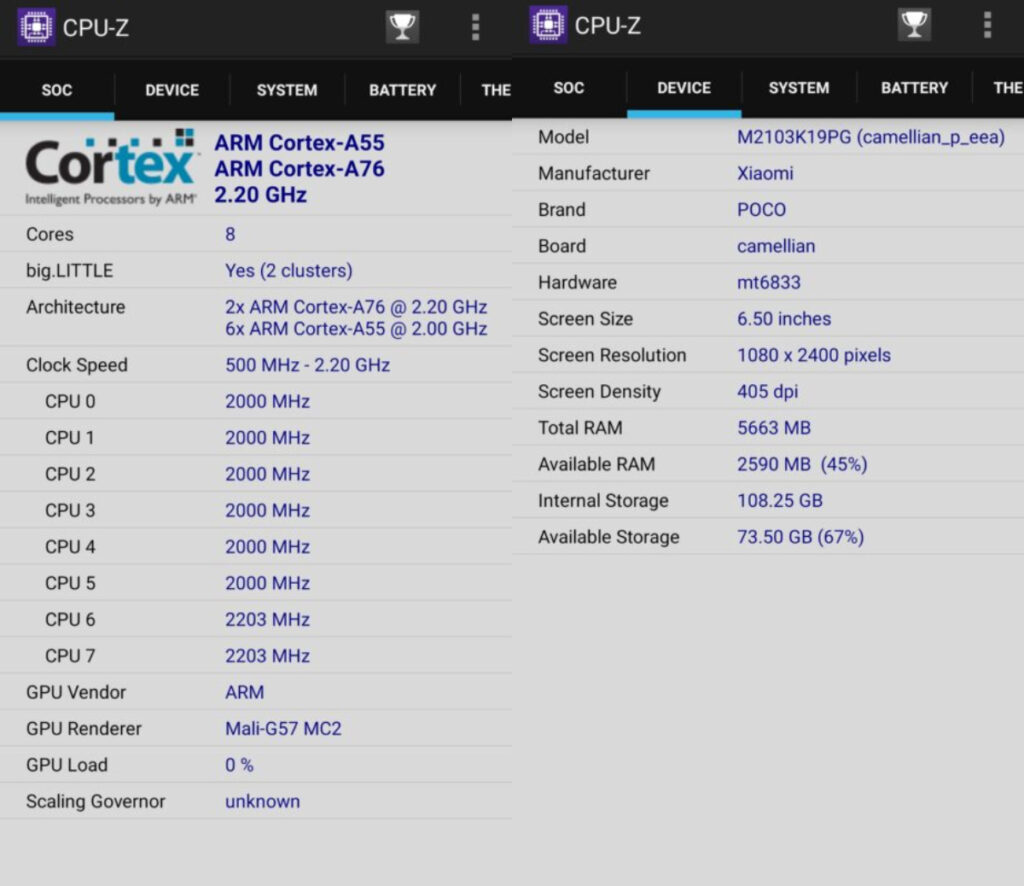Select the SOC tab in left screen

(57, 90)
